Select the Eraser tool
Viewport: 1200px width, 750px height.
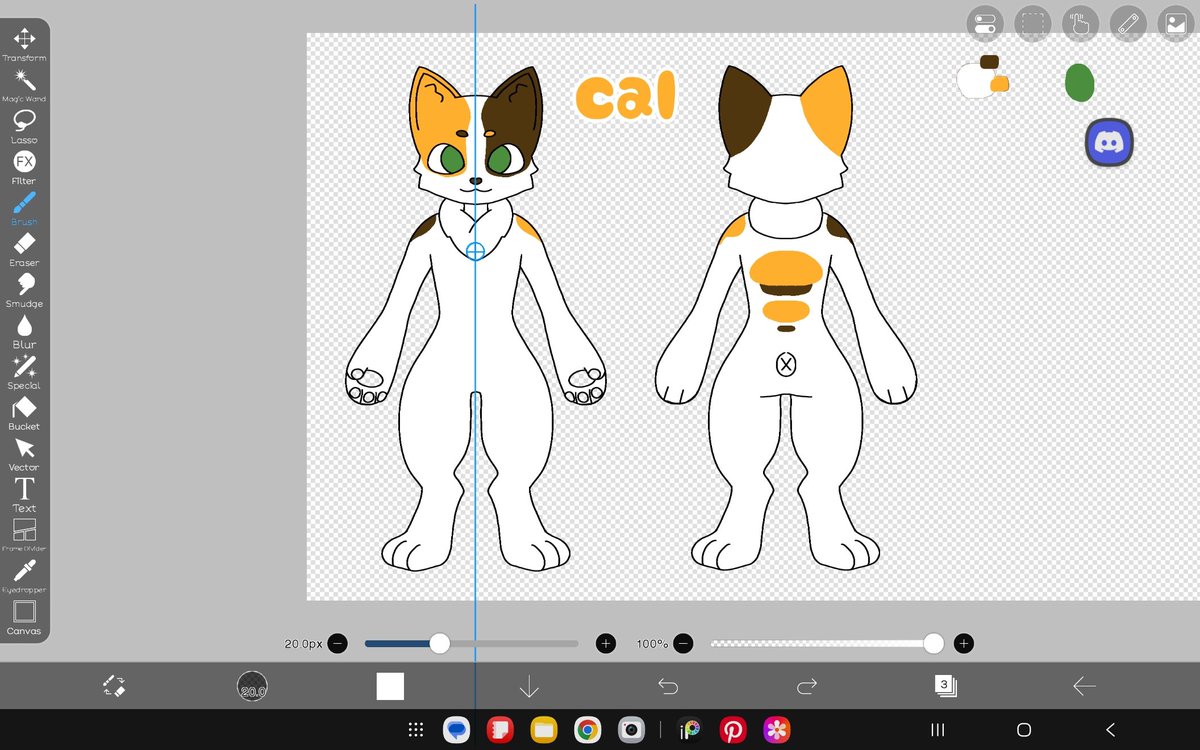pyautogui.click(x=24, y=249)
